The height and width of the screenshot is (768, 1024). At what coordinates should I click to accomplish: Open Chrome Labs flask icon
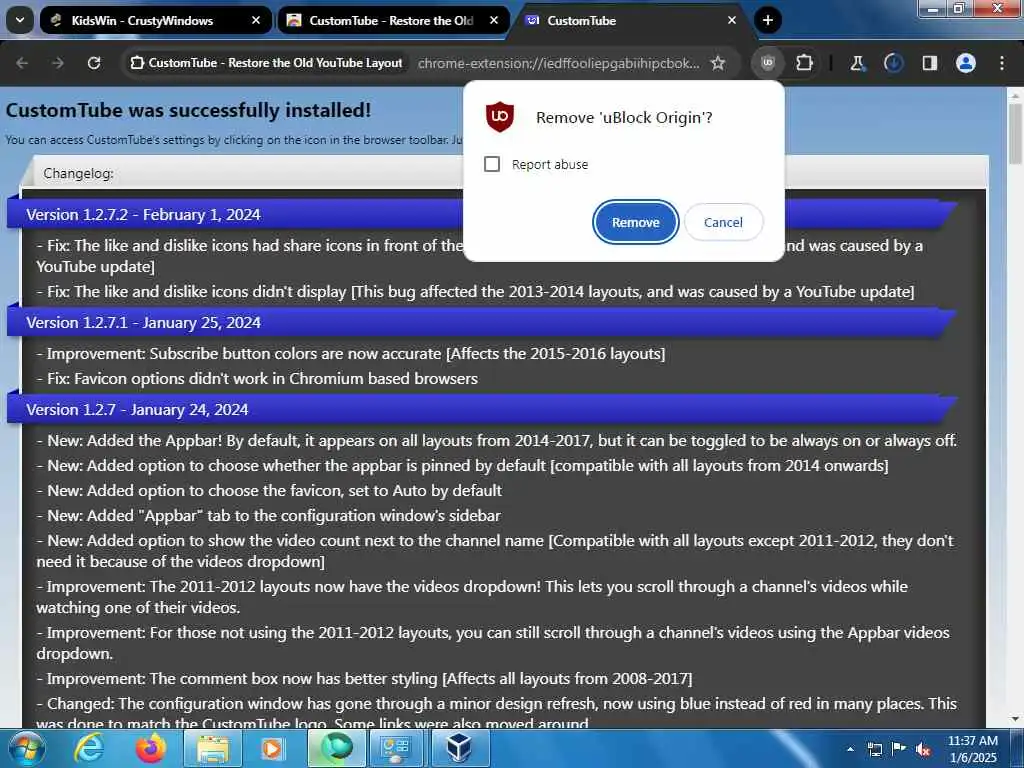[x=857, y=63]
